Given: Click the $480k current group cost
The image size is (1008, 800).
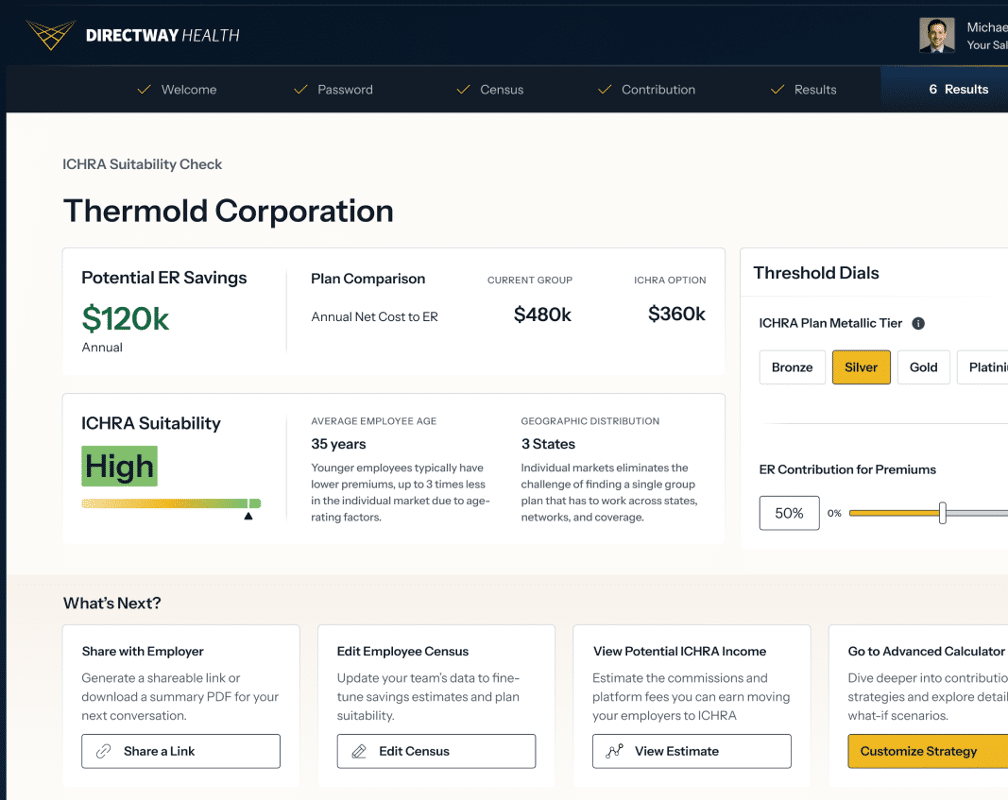Looking at the screenshot, I should (x=543, y=314).
